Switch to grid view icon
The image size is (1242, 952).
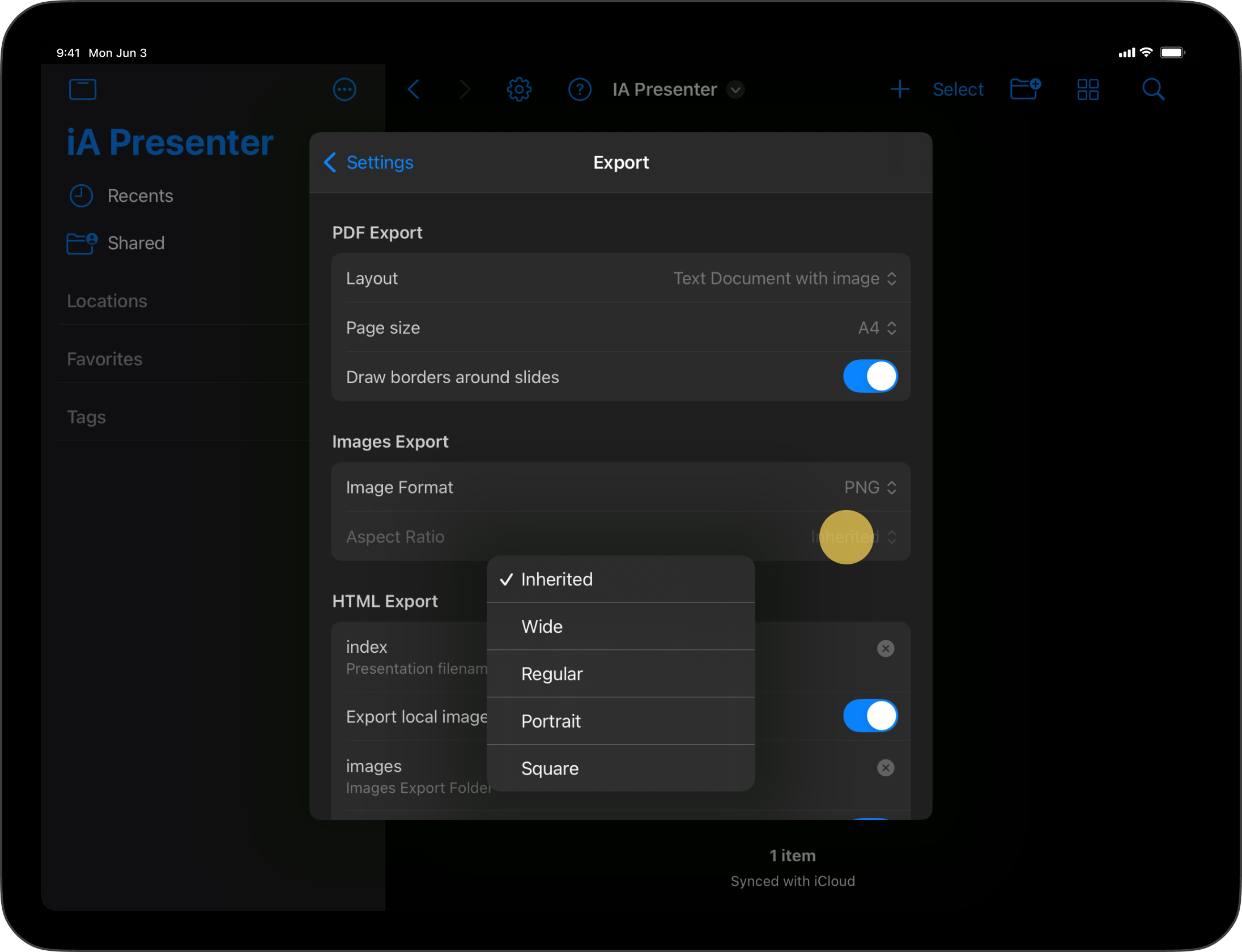coord(1088,90)
